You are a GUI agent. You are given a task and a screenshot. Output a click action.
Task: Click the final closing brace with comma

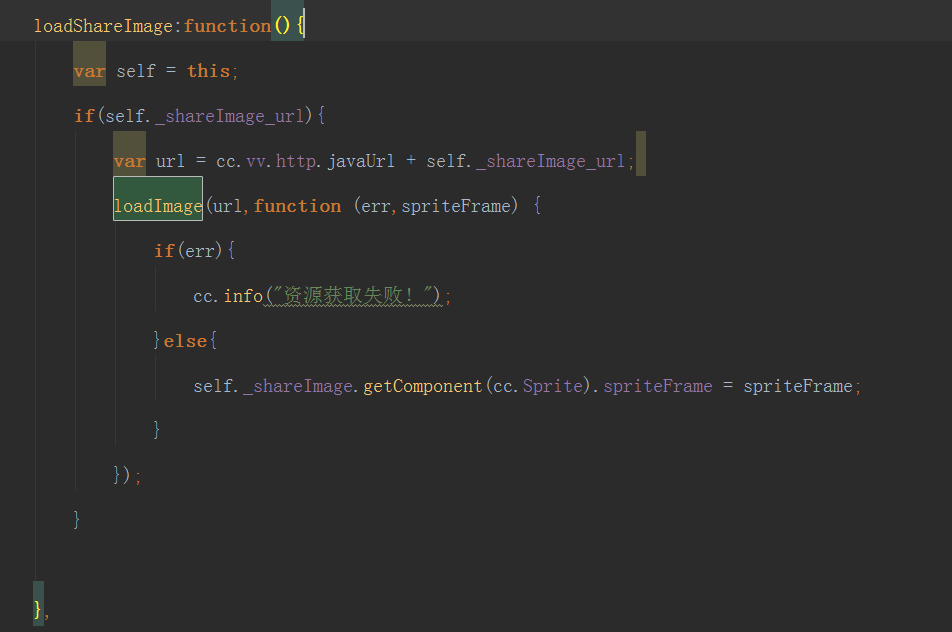[40, 609]
